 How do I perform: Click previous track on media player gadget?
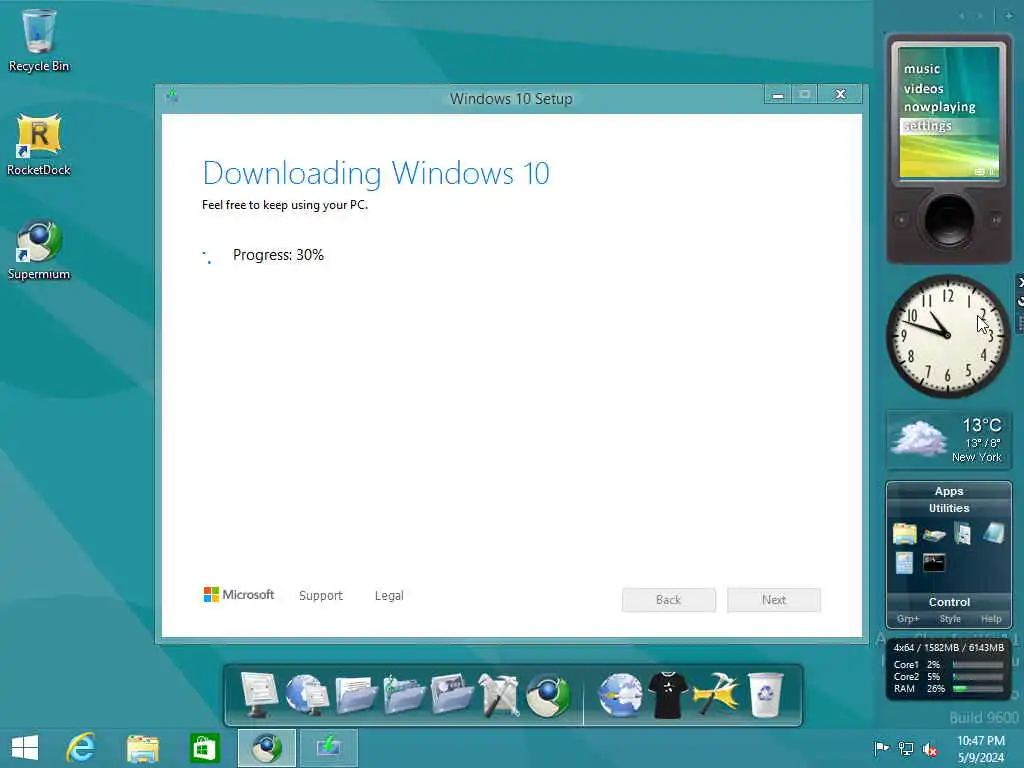902,220
